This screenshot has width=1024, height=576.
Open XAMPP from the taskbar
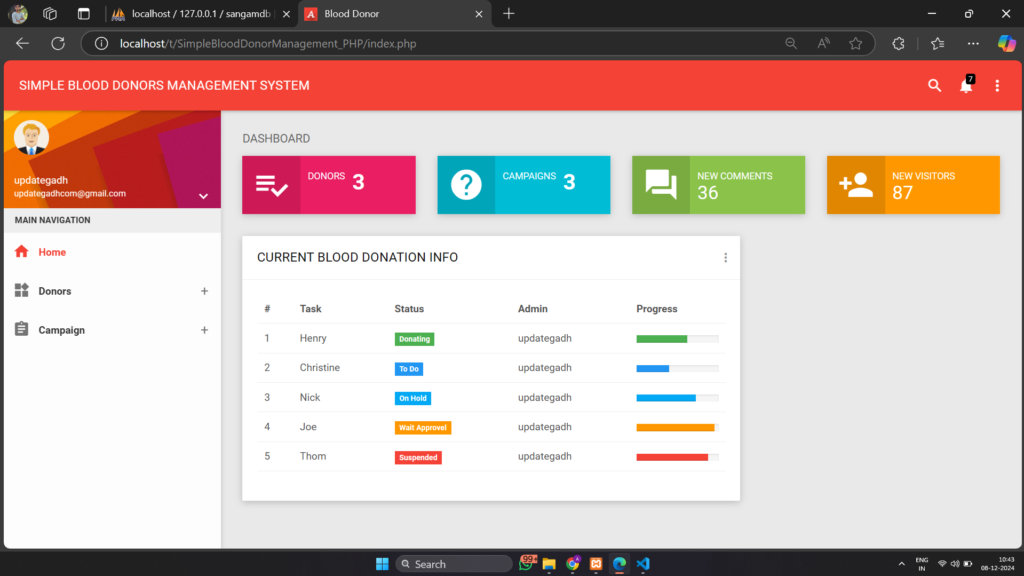pos(596,564)
